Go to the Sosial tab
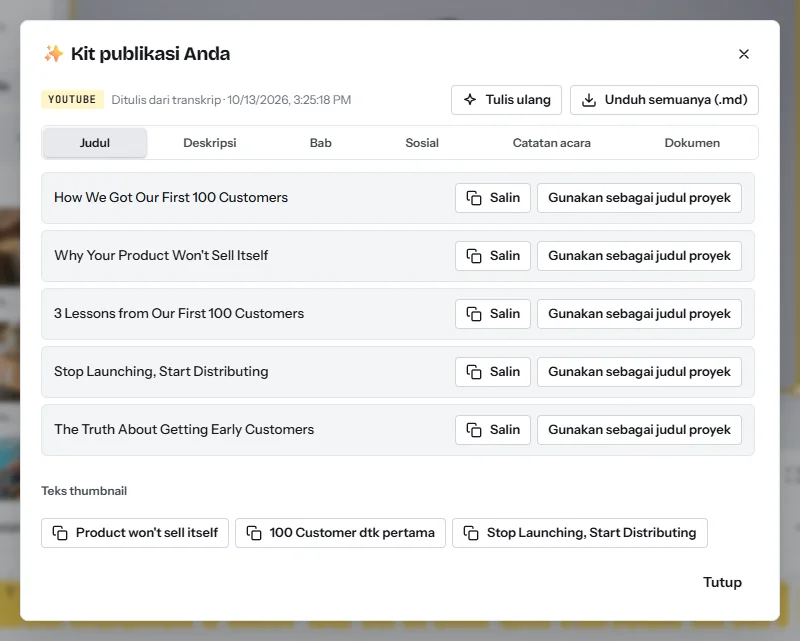This screenshot has width=800, height=641. tap(421, 143)
